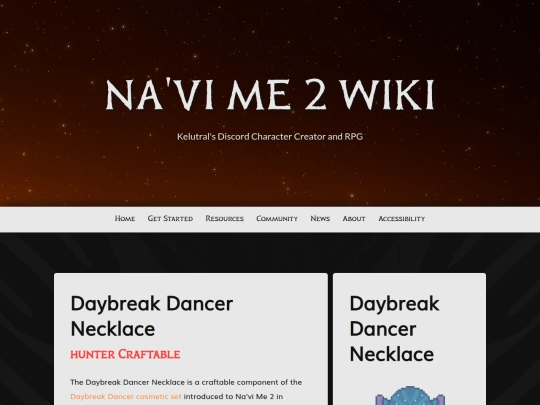Open the Get Started menu

click(x=170, y=219)
